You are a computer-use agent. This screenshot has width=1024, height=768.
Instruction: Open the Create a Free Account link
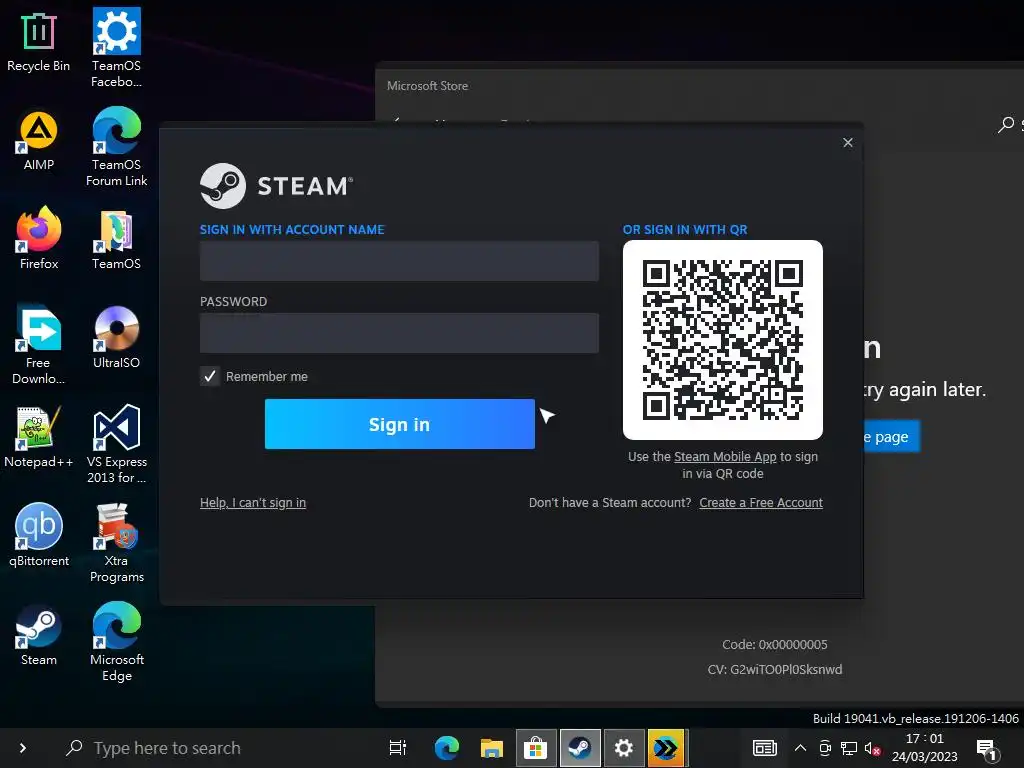click(761, 502)
